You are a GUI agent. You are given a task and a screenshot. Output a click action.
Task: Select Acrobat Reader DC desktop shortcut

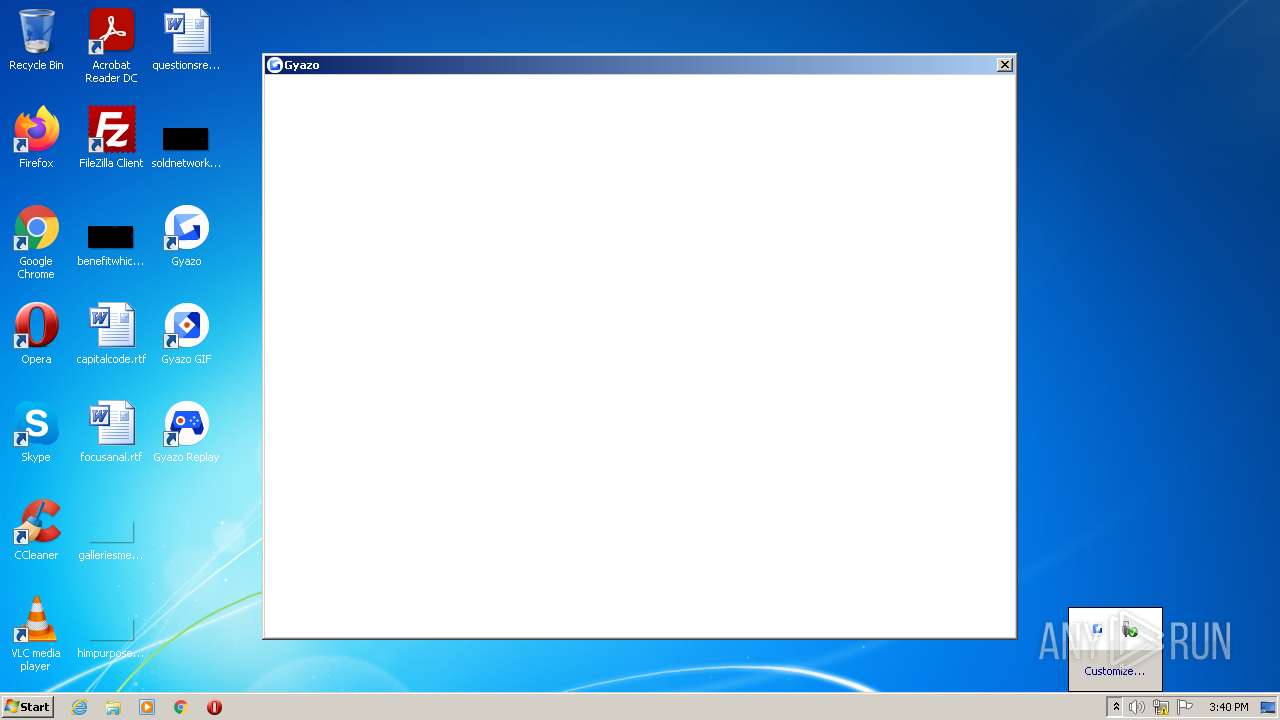click(111, 46)
